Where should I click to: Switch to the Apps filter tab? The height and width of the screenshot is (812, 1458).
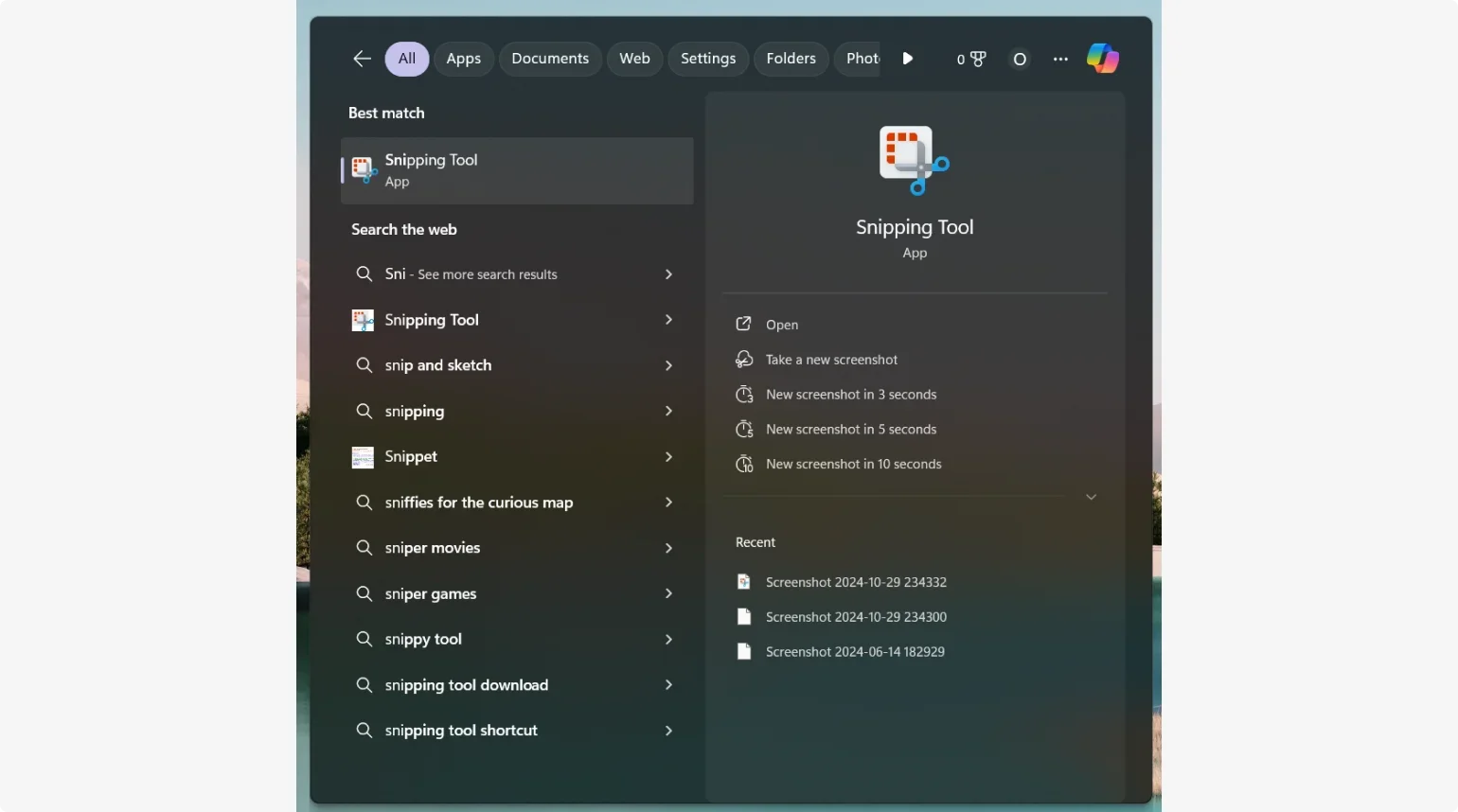click(464, 59)
